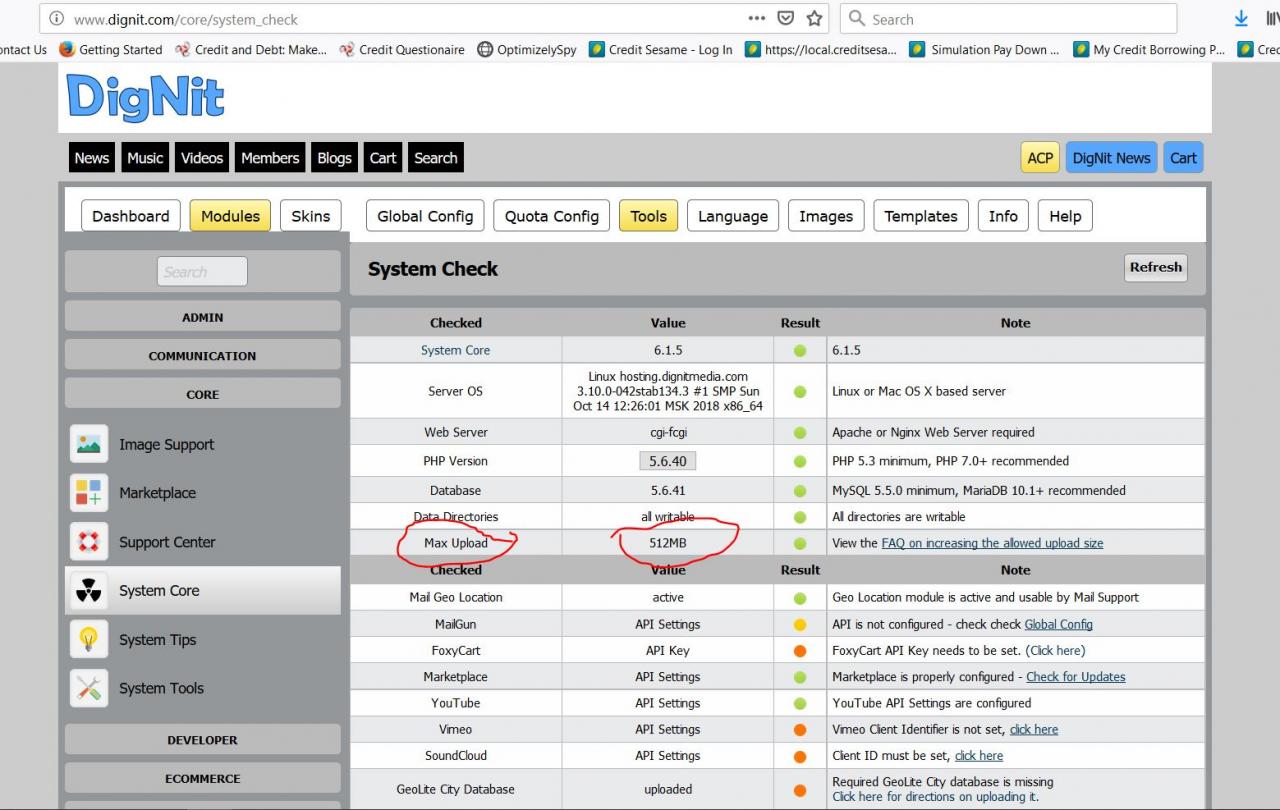Click the System Core radiation icon

[89, 591]
